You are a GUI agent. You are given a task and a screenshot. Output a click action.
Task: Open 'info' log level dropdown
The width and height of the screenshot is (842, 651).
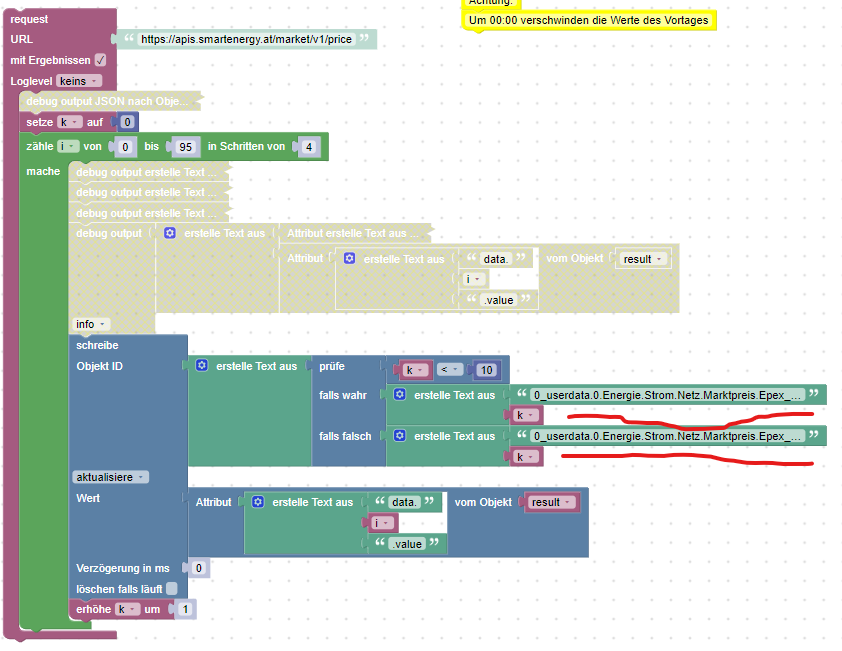coord(91,324)
